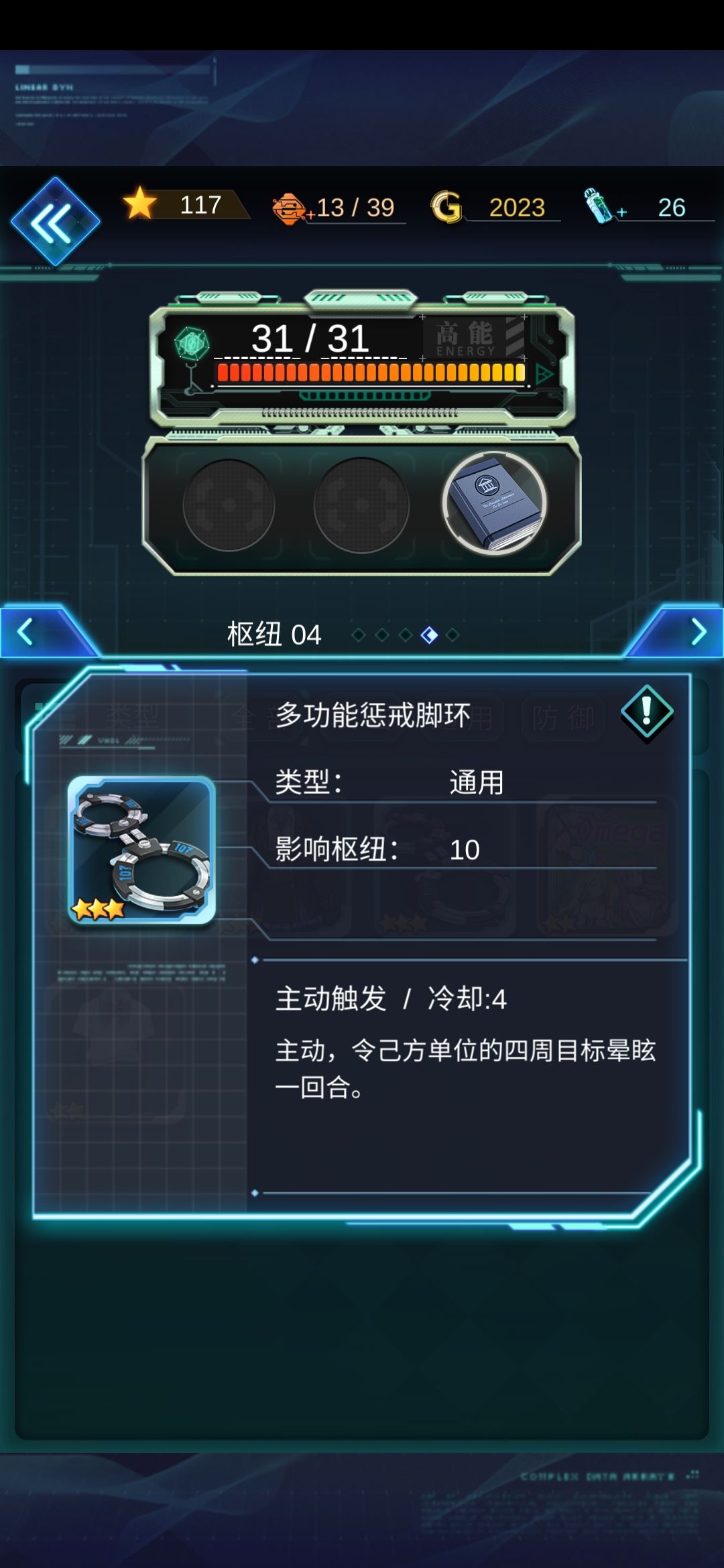Open the gold star rating counter
The height and width of the screenshot is (1568, 724).
coord(186,204)
